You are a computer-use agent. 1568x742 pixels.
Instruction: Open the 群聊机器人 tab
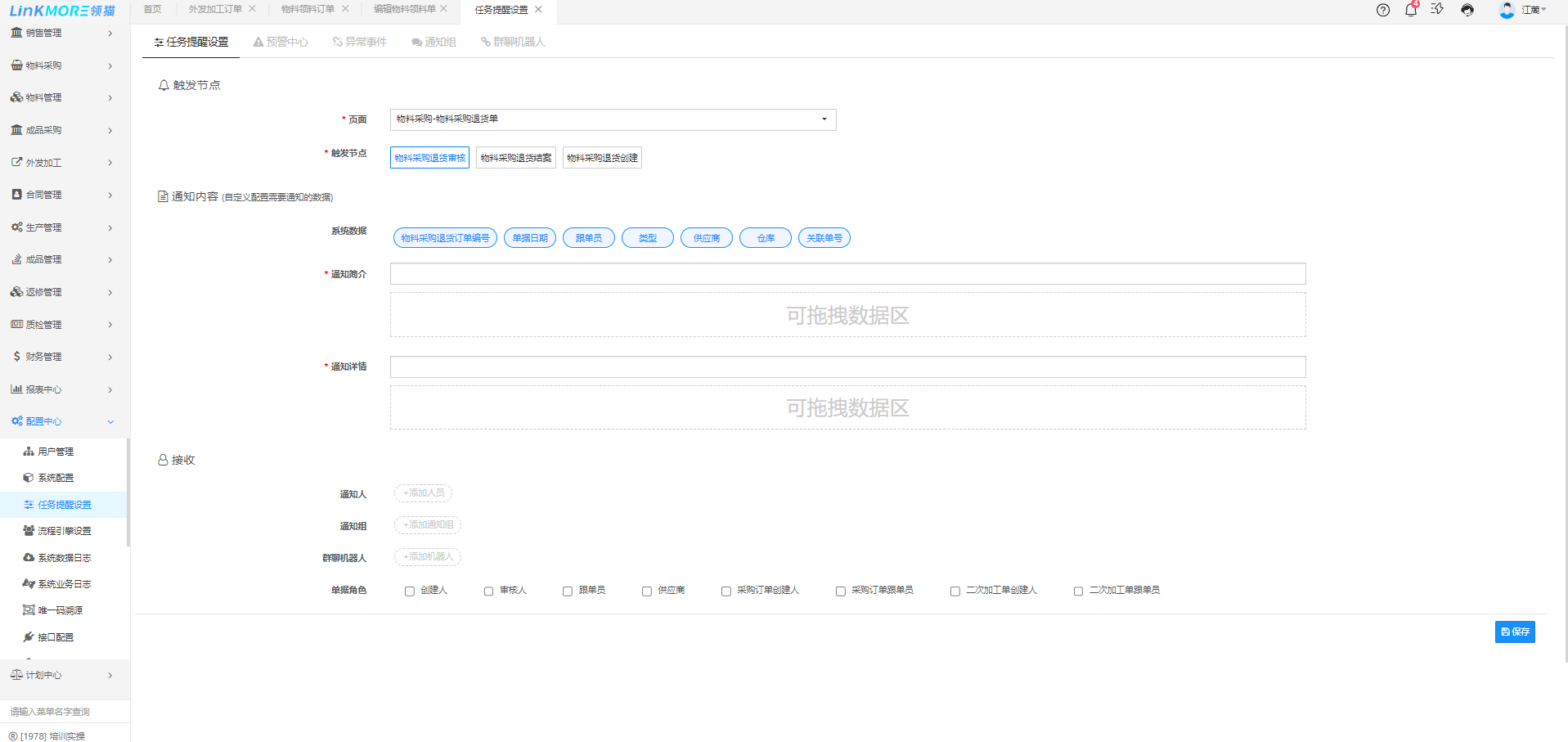(513, 43)
